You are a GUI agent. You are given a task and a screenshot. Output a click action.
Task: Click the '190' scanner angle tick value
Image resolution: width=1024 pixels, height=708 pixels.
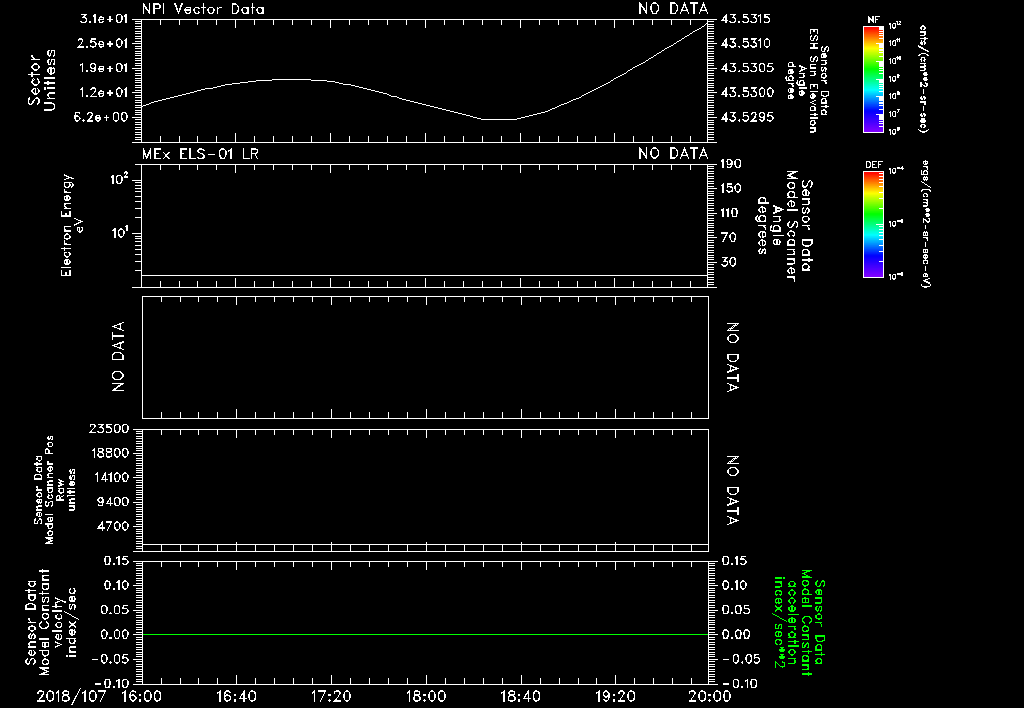(x=731, y=164)
